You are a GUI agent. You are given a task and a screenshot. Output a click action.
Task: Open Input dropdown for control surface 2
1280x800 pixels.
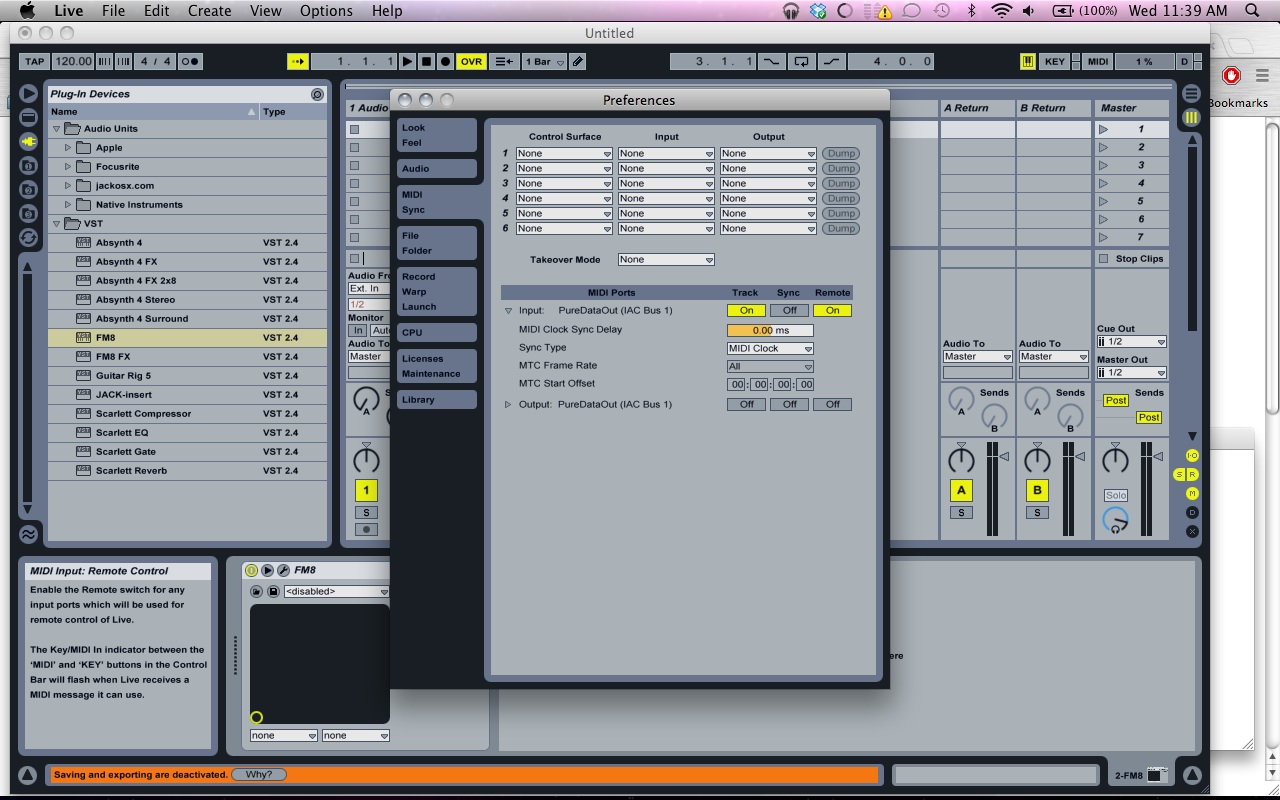coord(666,169)
